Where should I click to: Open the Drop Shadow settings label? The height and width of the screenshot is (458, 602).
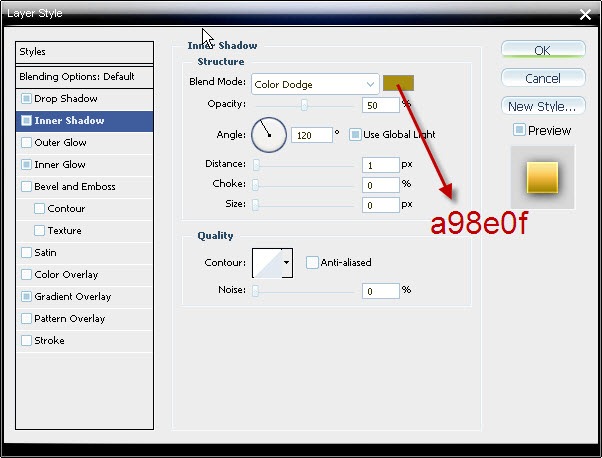(66, 99)
